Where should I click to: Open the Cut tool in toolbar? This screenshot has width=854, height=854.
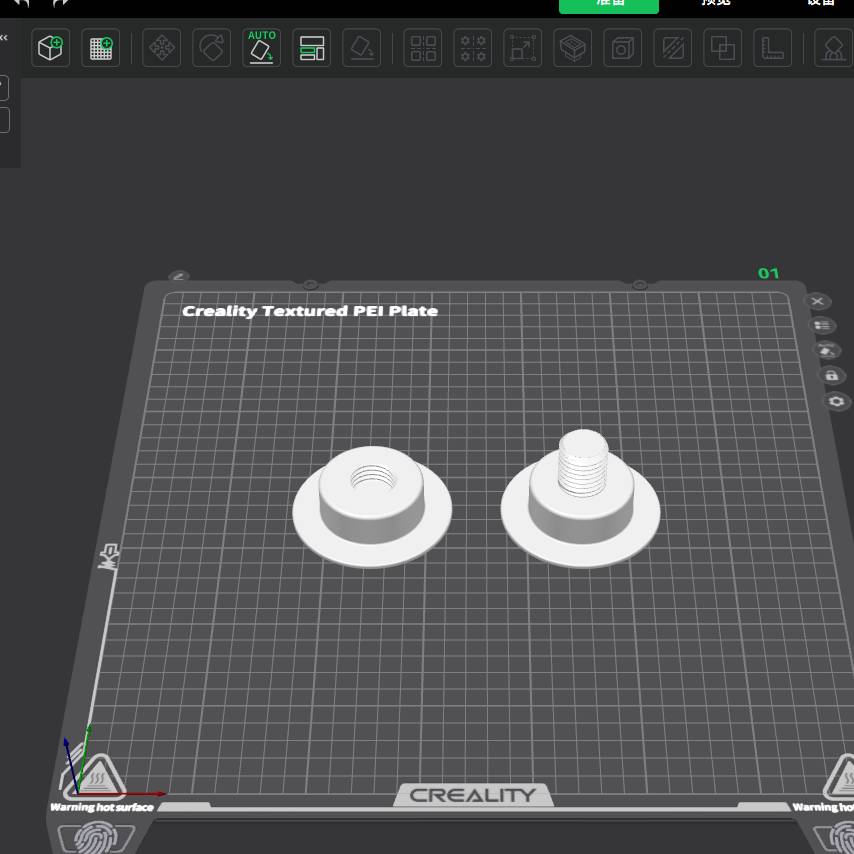click(573, 48)
